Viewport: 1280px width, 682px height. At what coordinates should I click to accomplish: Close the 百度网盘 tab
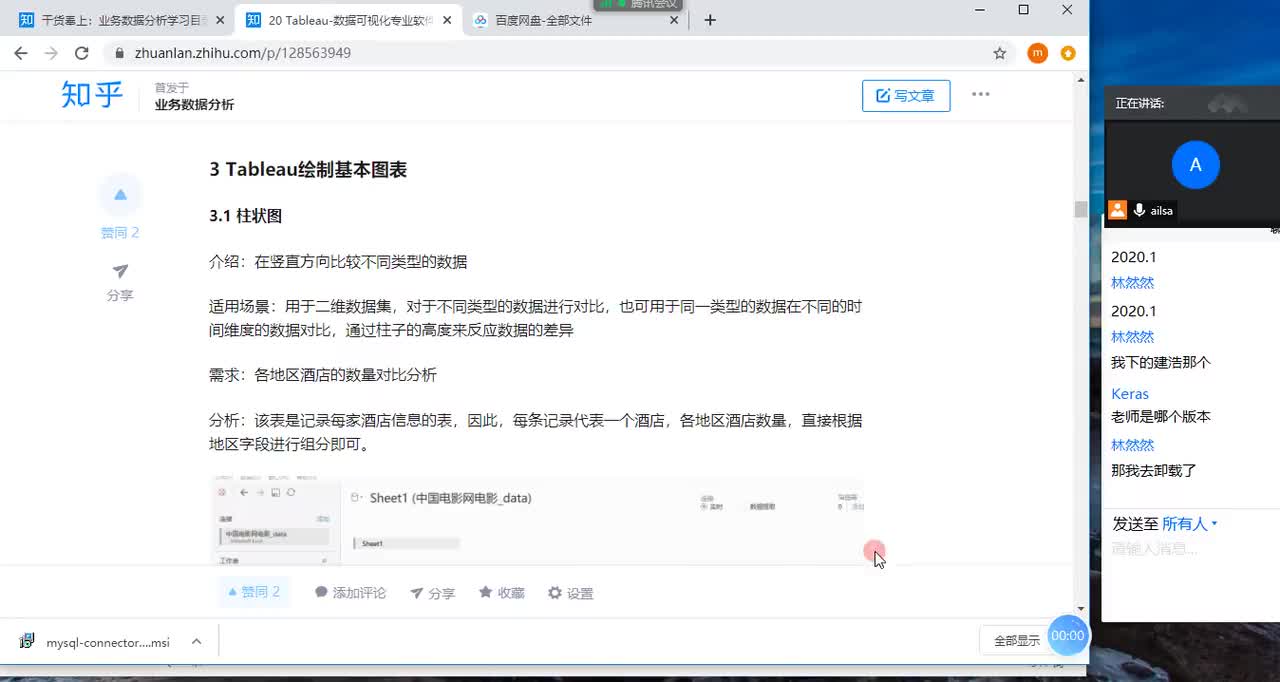tap(674, 20)
